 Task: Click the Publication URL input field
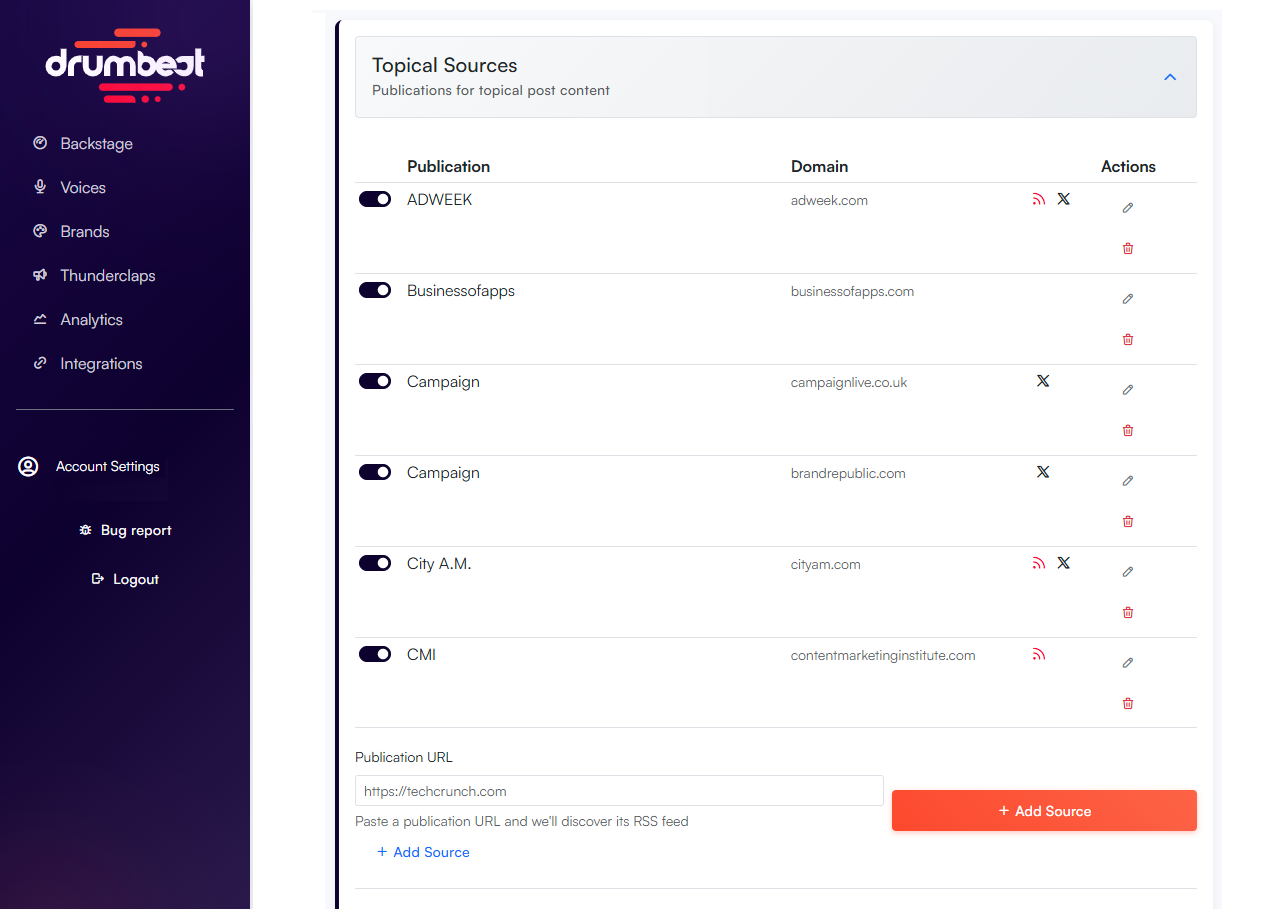pyautogui.click(x=619, y=791)
